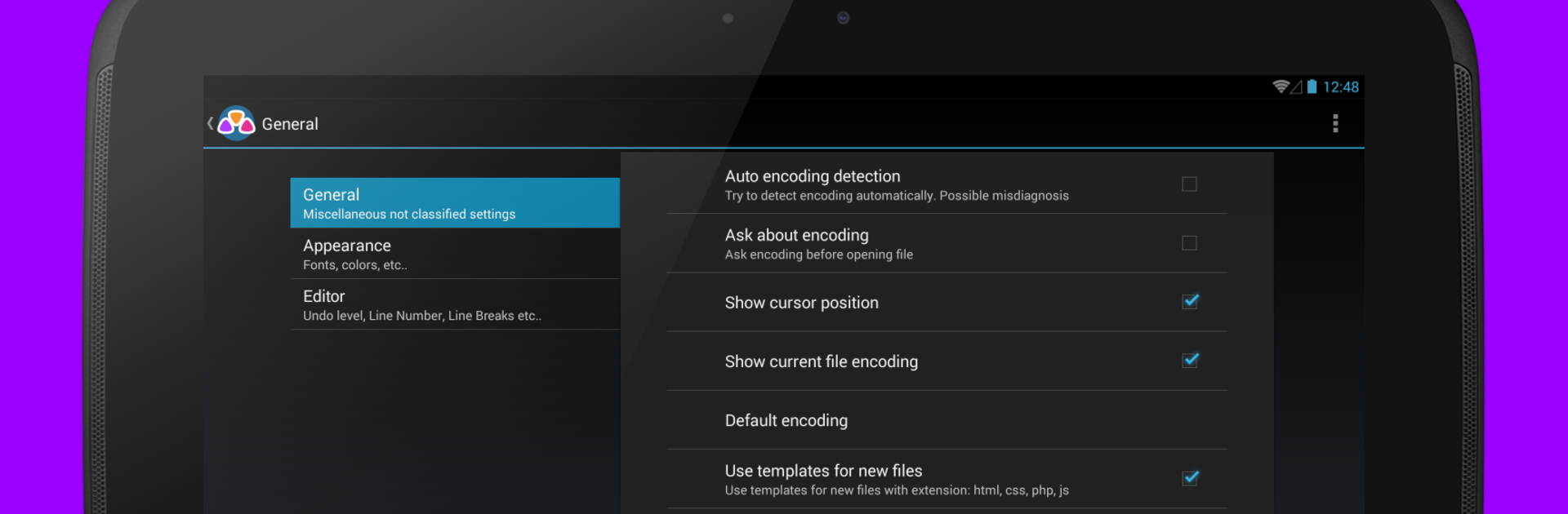Tap the Wi-Fi status icon
The height and width of the screenshot is (514, 1568).
coord(1281,86)
